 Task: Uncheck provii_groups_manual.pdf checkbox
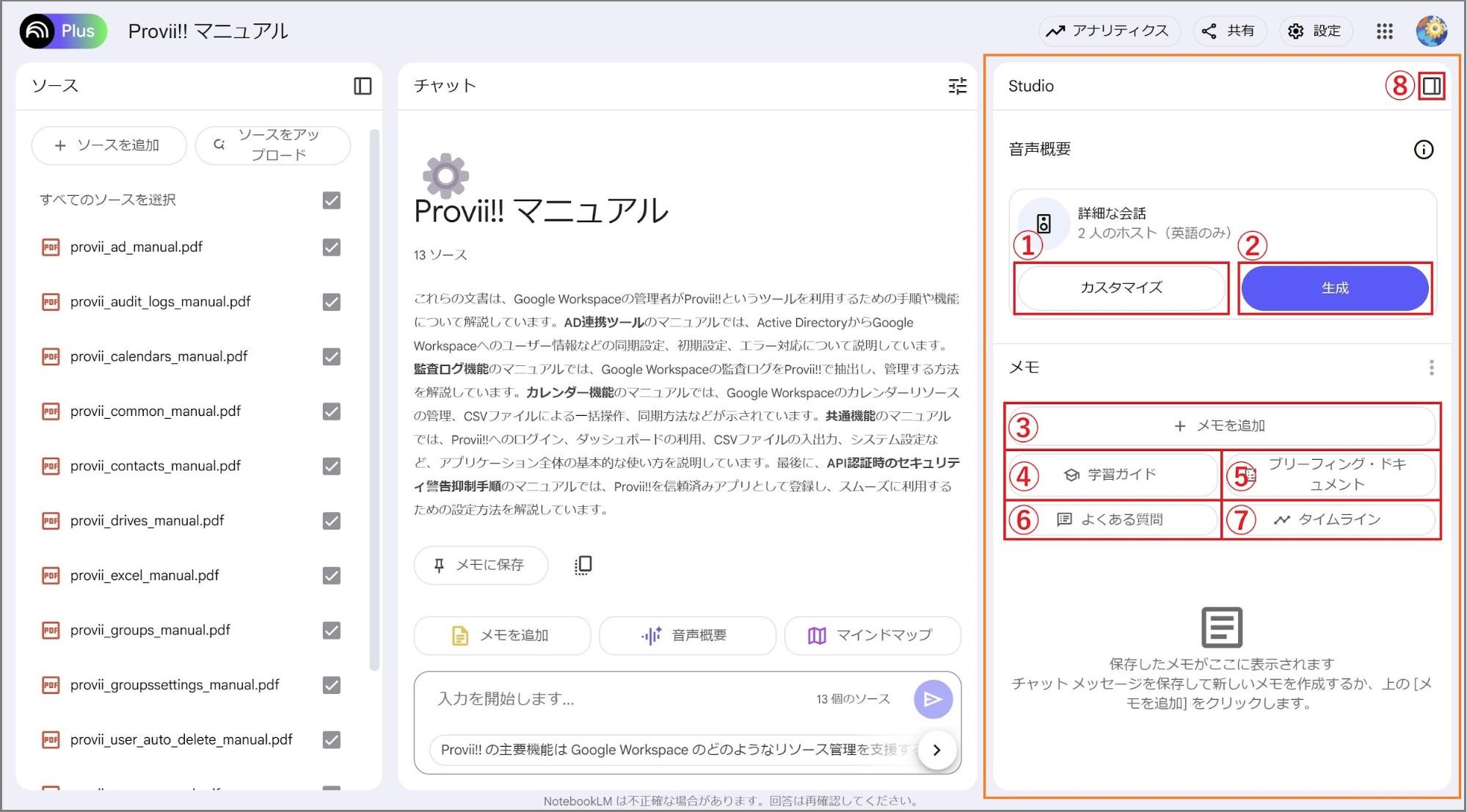(332, 630)
